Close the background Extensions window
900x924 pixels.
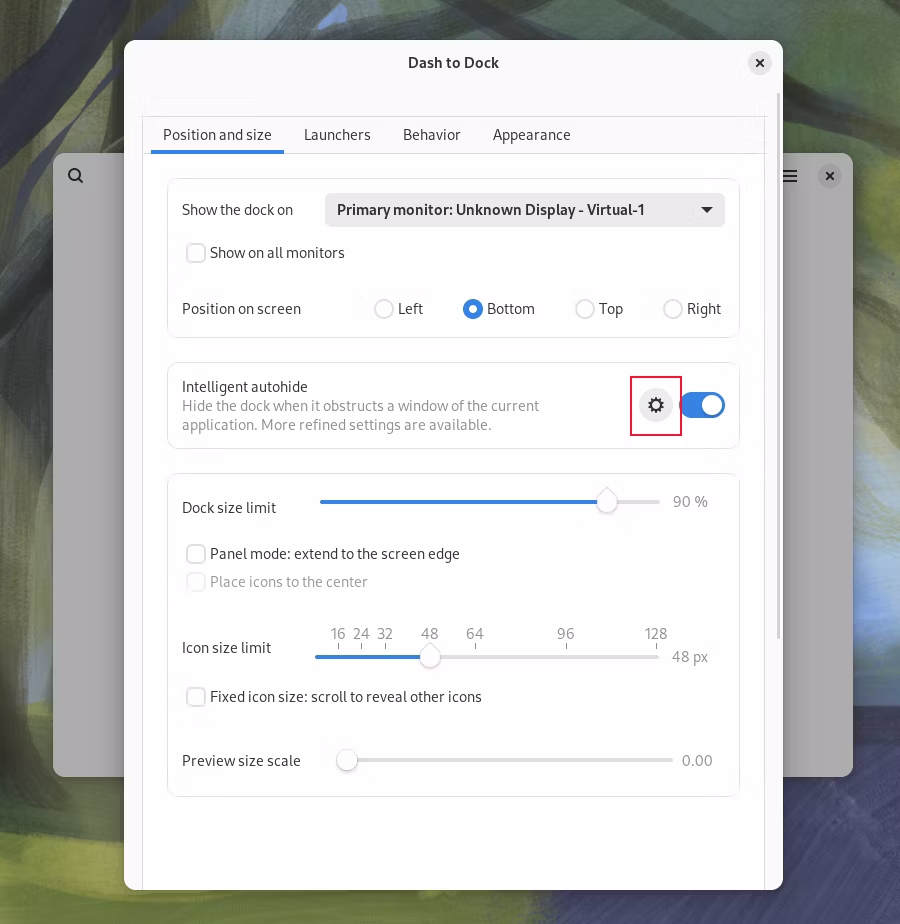829,176
